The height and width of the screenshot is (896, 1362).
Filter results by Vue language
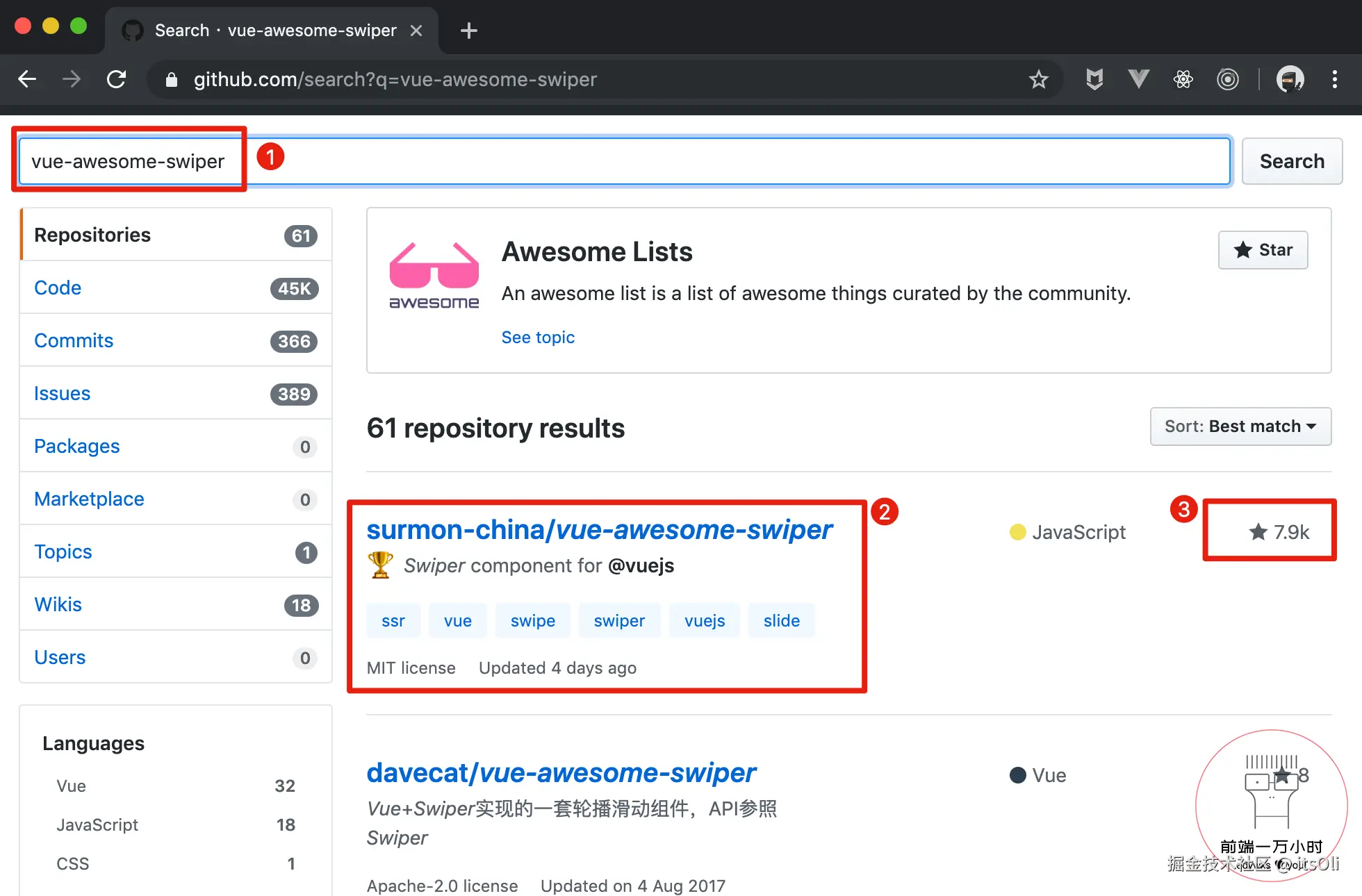(71, 786)
